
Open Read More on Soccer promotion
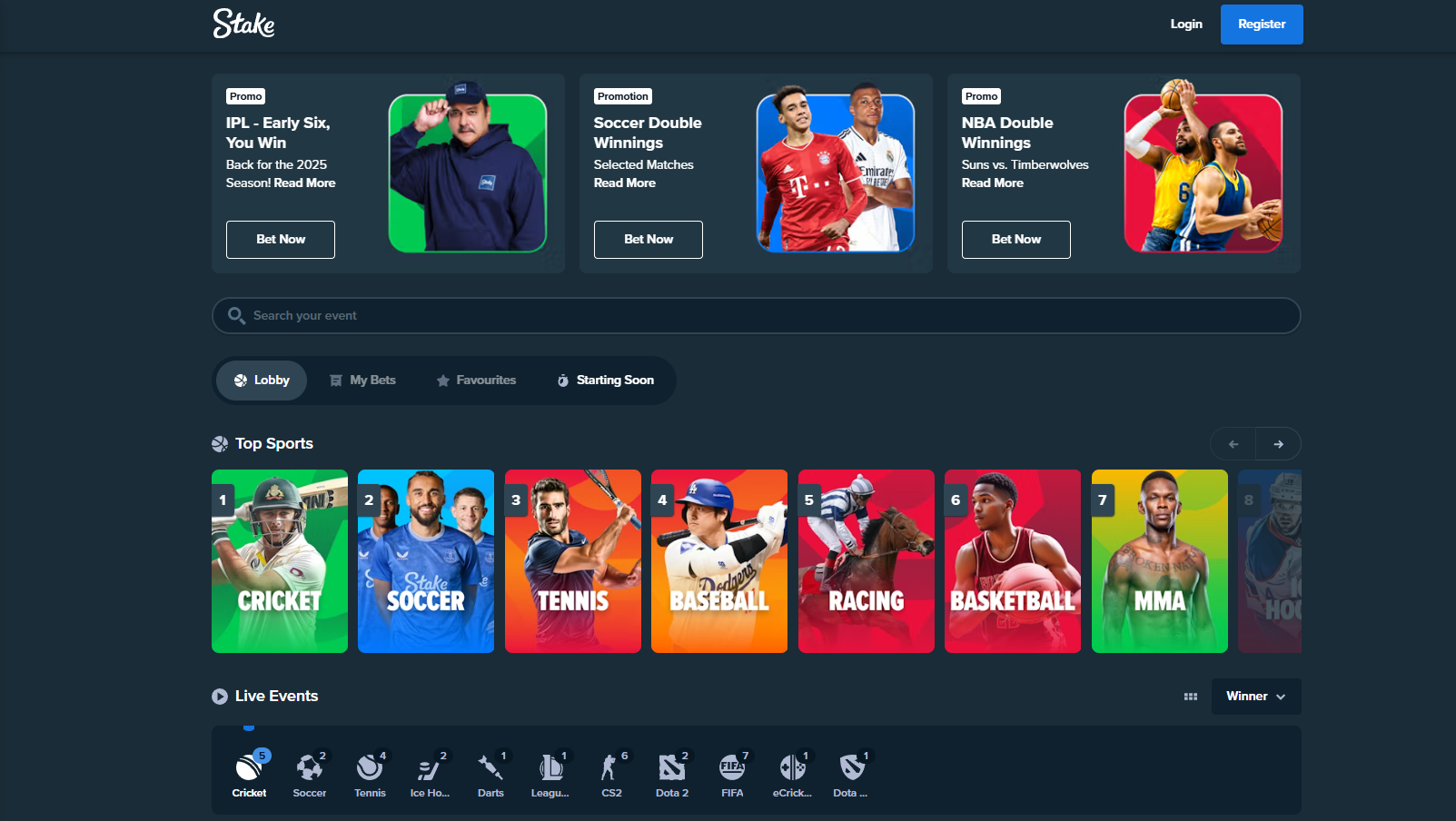tap(625, 183)
